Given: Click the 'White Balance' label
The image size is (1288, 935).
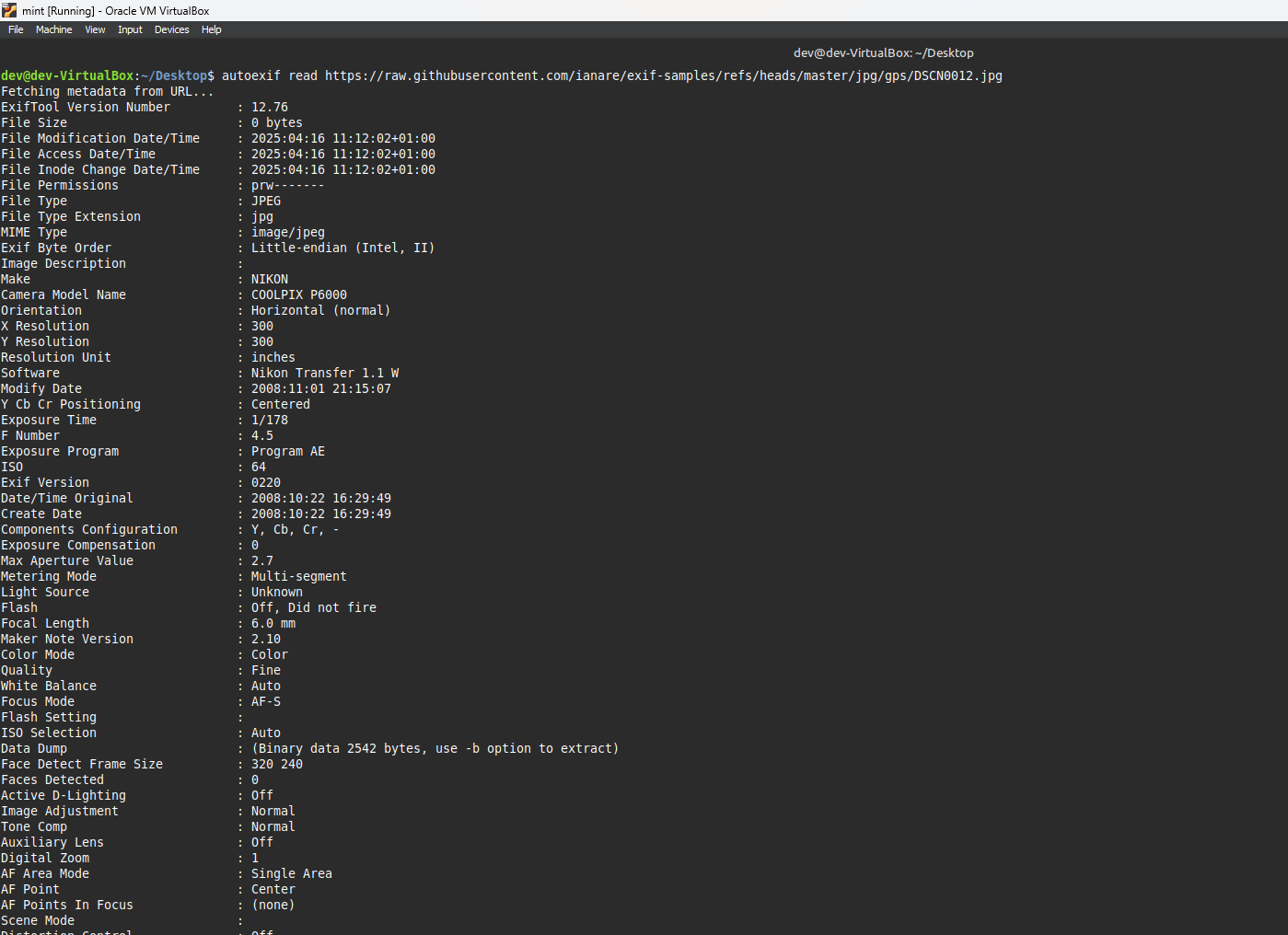Looking at the screenshot, I should [49, 686].
